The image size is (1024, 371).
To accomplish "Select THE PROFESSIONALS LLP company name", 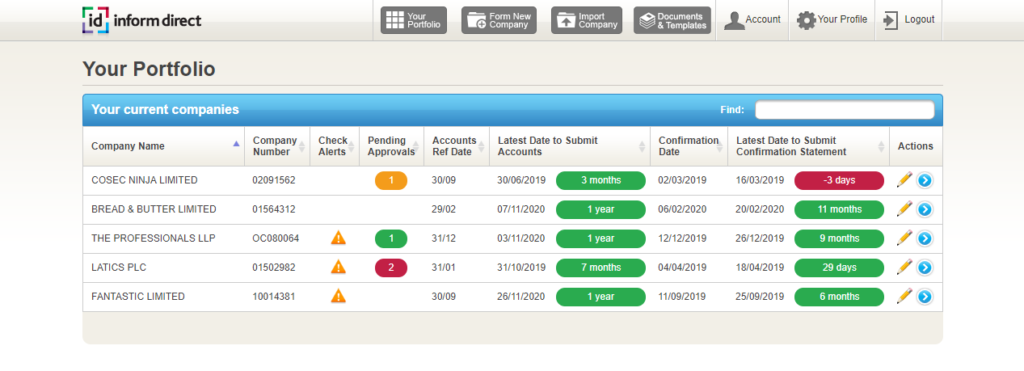I will tap(153, 238).
